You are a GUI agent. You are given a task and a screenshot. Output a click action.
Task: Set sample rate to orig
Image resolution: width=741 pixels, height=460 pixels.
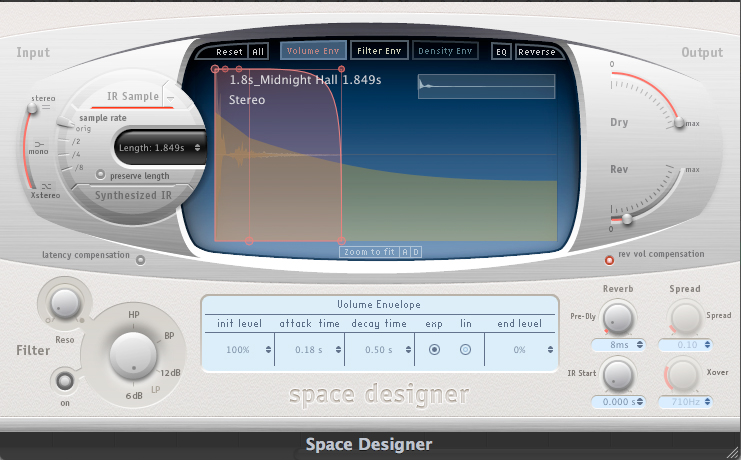(83, 129)
